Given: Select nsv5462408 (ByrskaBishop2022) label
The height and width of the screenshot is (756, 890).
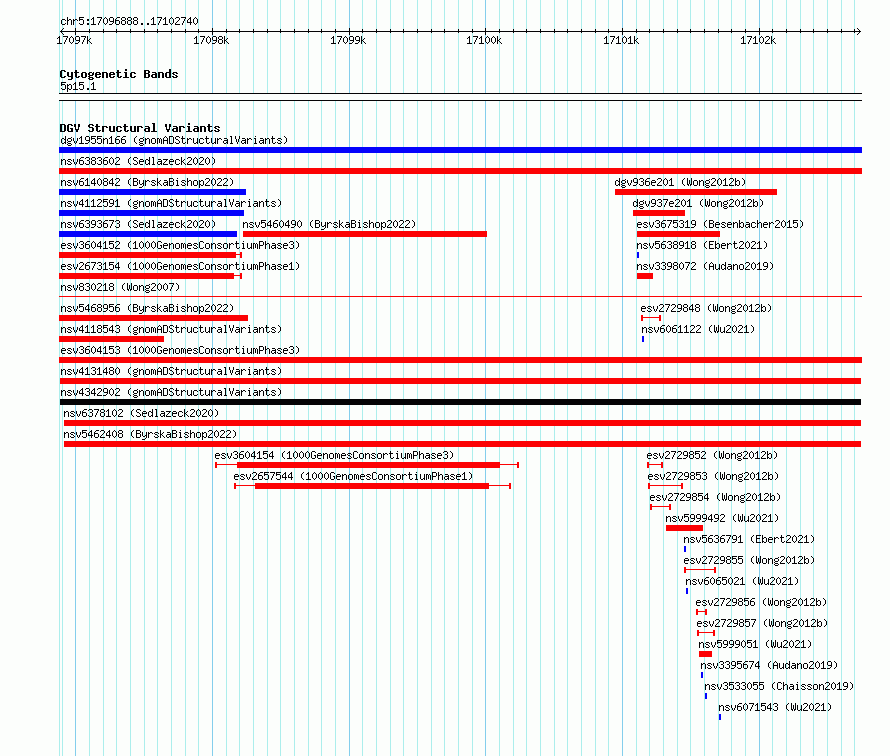Looking at the screenshot, I should point(150,434).
